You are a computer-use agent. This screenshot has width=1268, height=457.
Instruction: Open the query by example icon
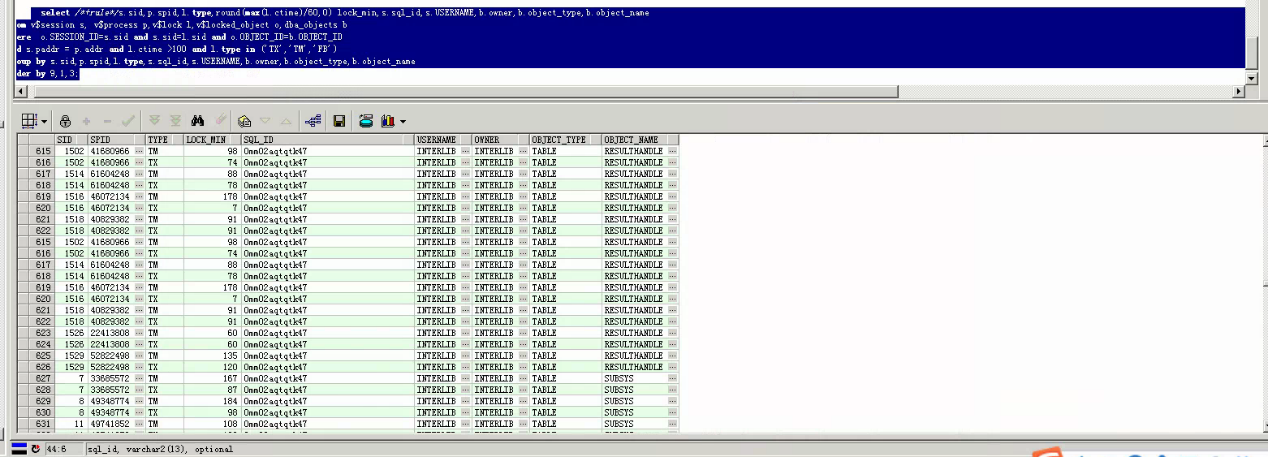pyautogui.click(x=245, y=121)
